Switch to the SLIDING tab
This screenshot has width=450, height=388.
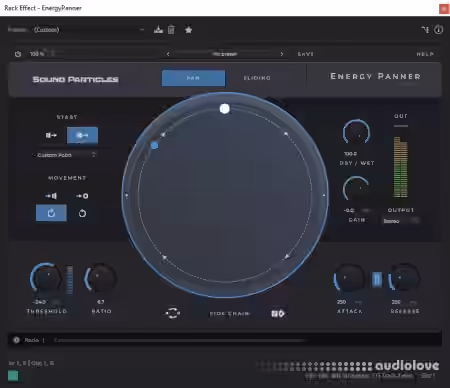[x=257, y=78]
